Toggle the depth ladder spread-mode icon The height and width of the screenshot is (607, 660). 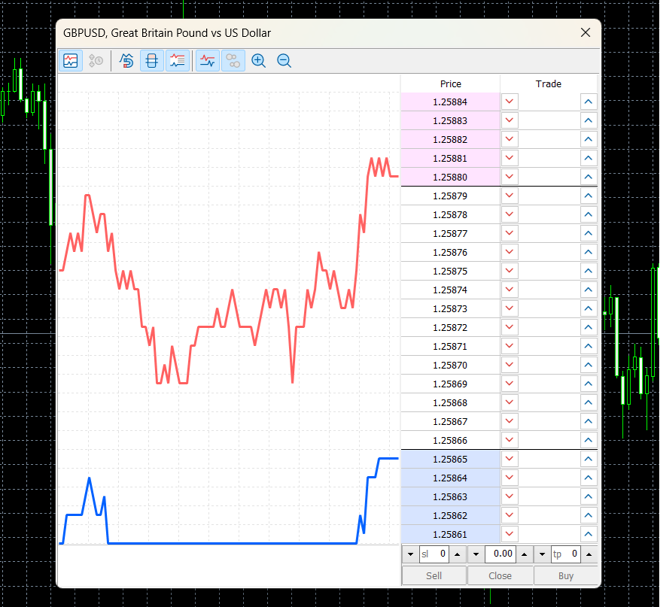pyautogui.click(x=152, y=61)
